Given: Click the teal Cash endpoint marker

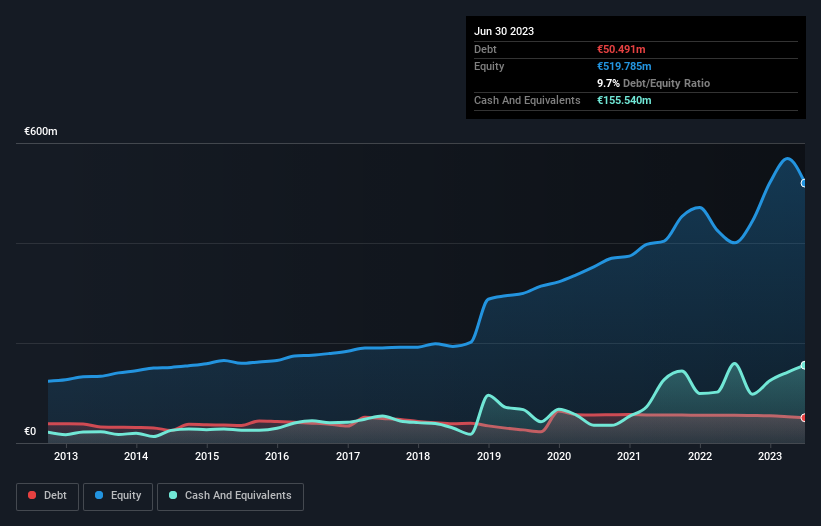Looking at the screenshot, I should (804, 365).
